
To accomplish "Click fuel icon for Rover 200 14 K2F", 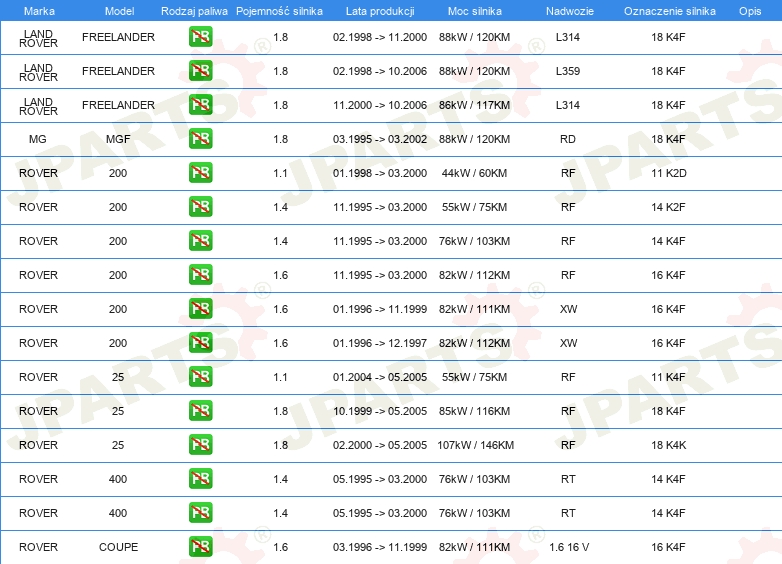I will 200,206.
